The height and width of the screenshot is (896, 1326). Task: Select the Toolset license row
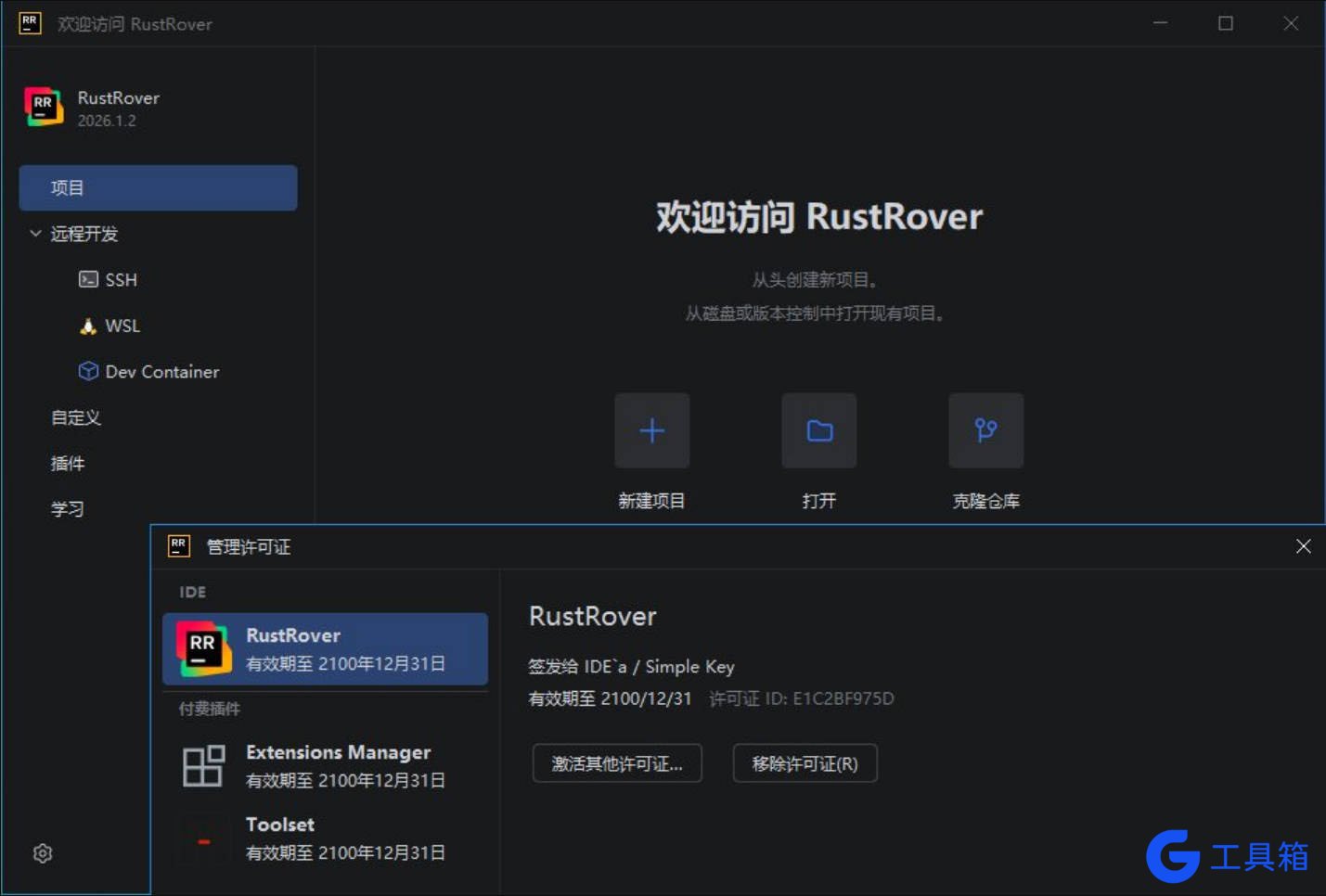coord(325,839)
